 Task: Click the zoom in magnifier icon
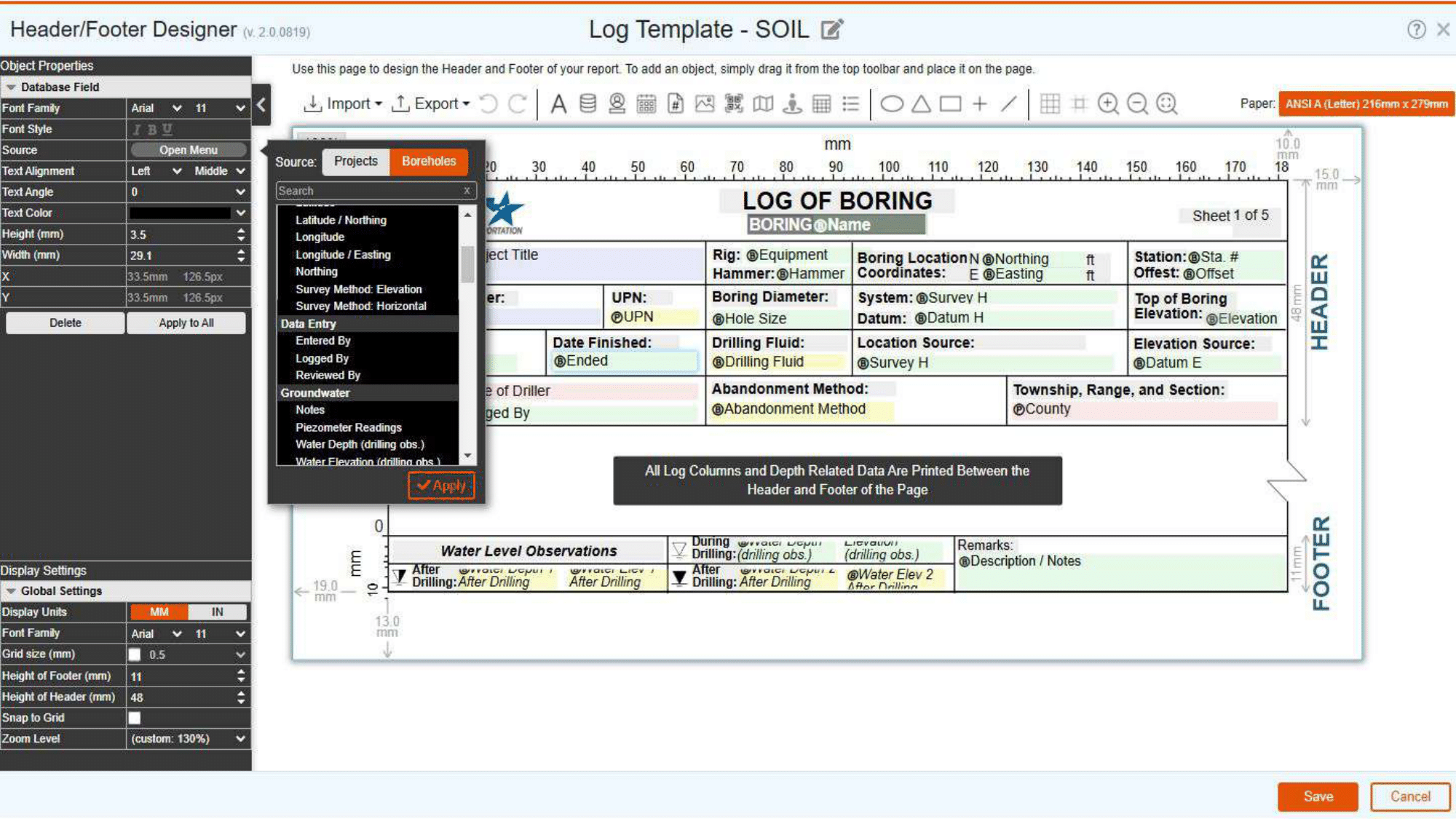1108,104
